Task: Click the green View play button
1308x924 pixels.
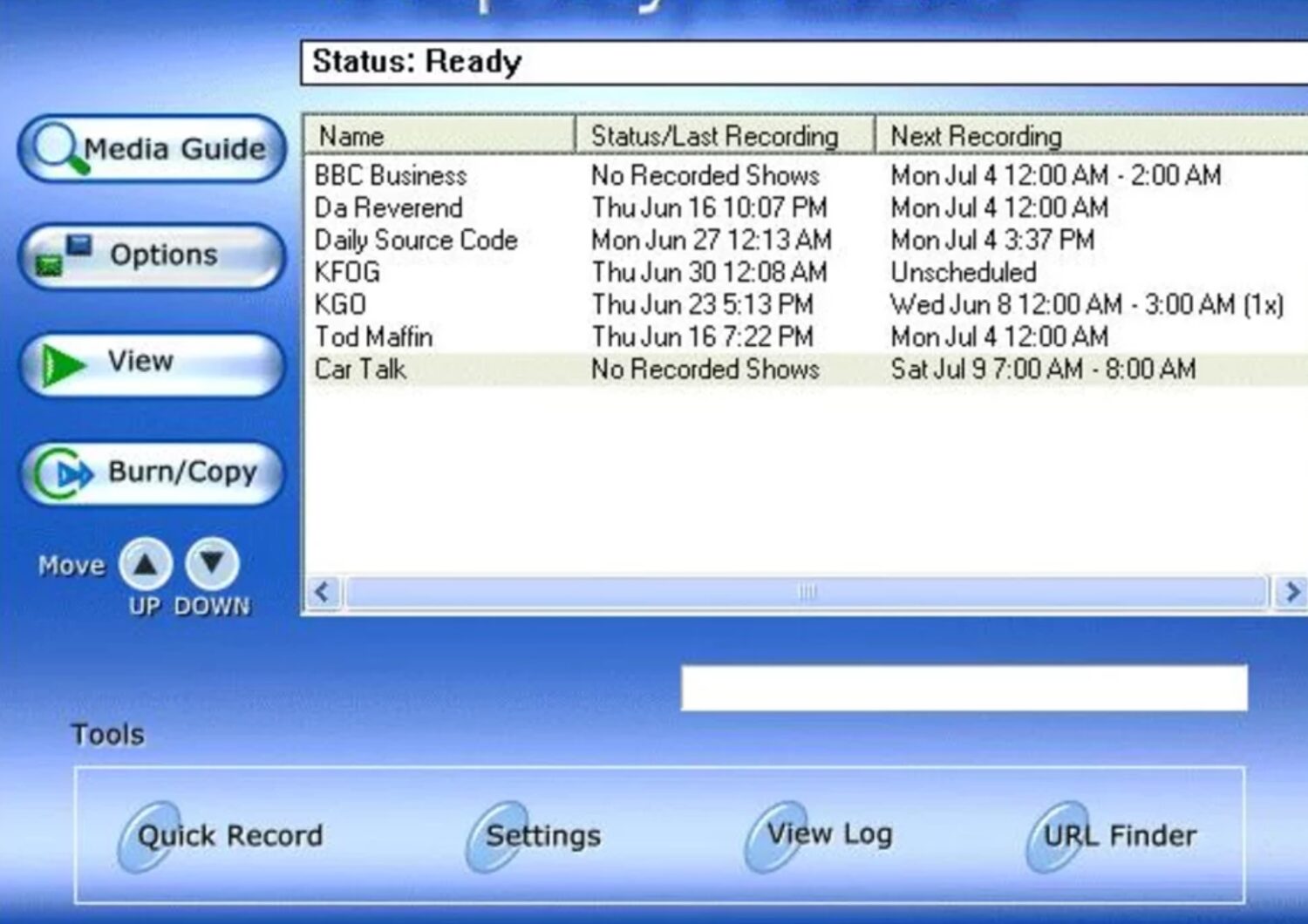Action: (x=152, y=363)
